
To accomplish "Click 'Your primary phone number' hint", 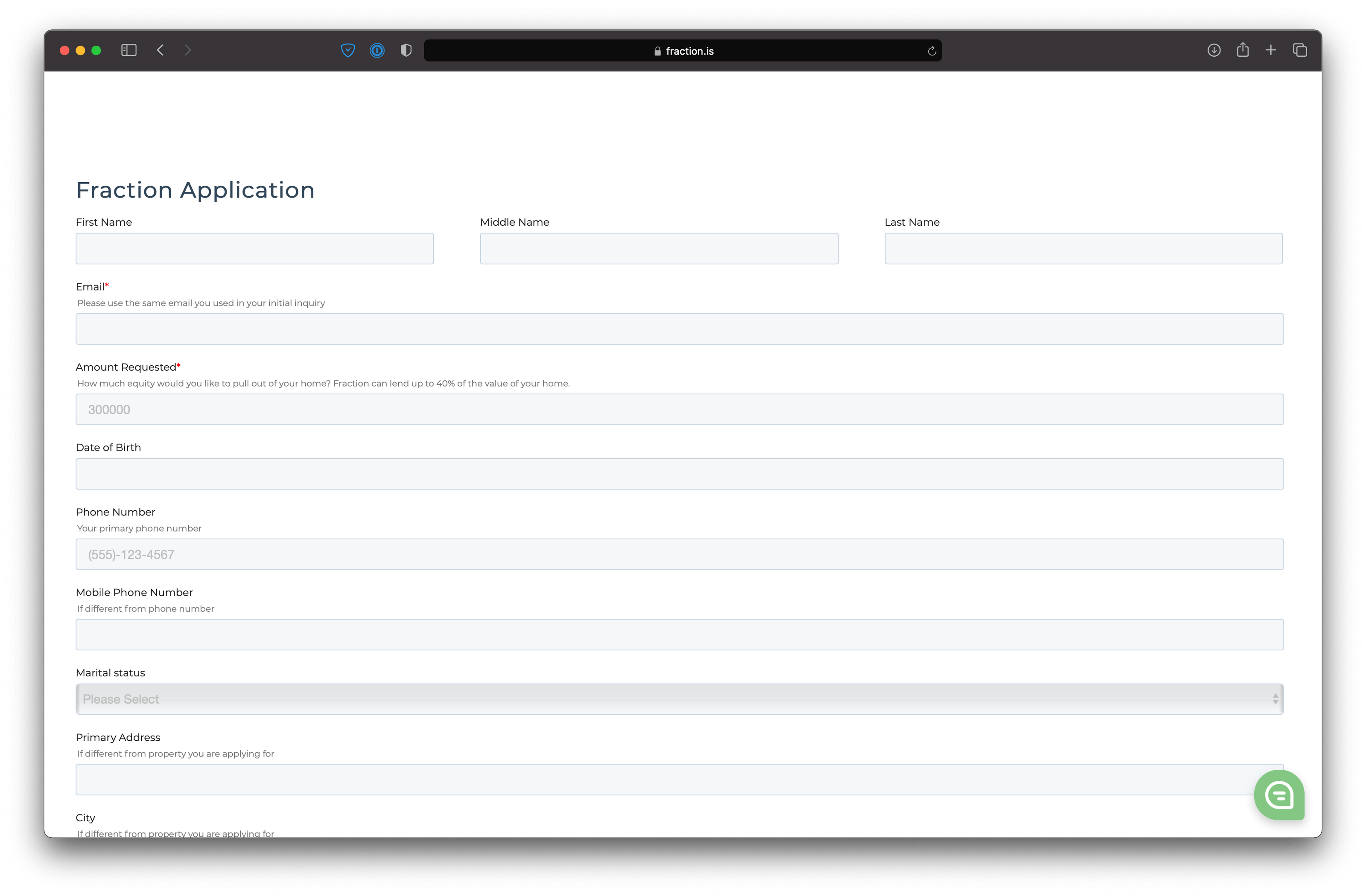I will click(140, 528).
